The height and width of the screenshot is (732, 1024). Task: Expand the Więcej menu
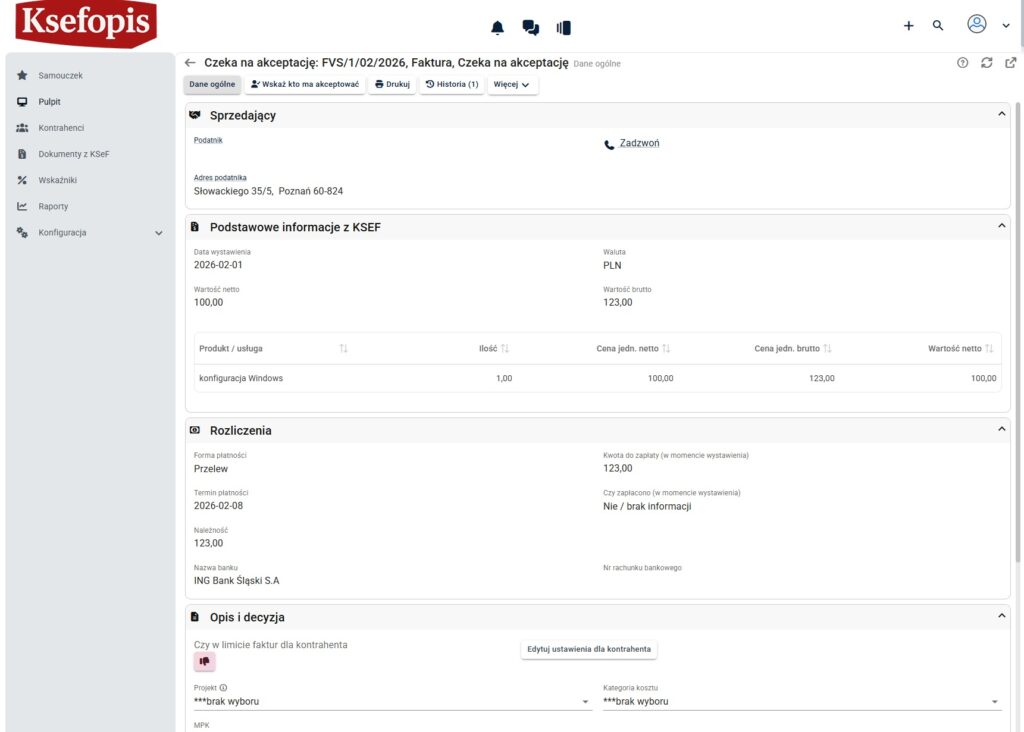513,85
